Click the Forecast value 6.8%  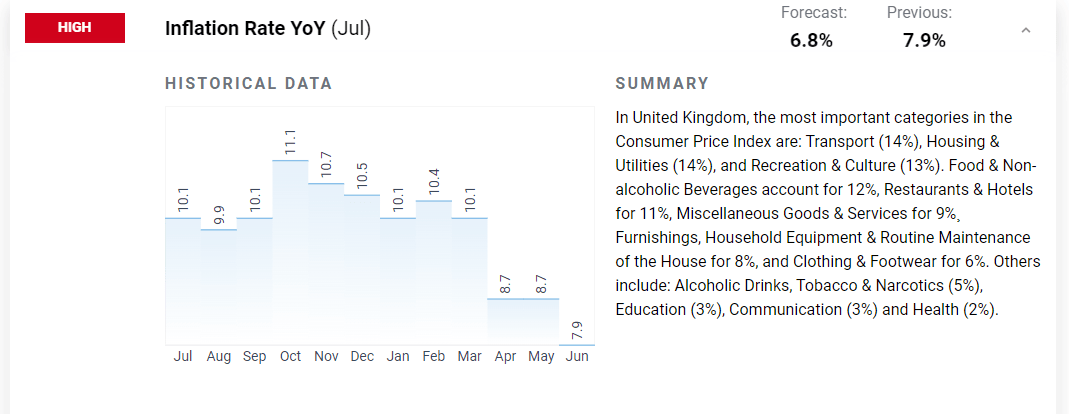pos(811,41)
